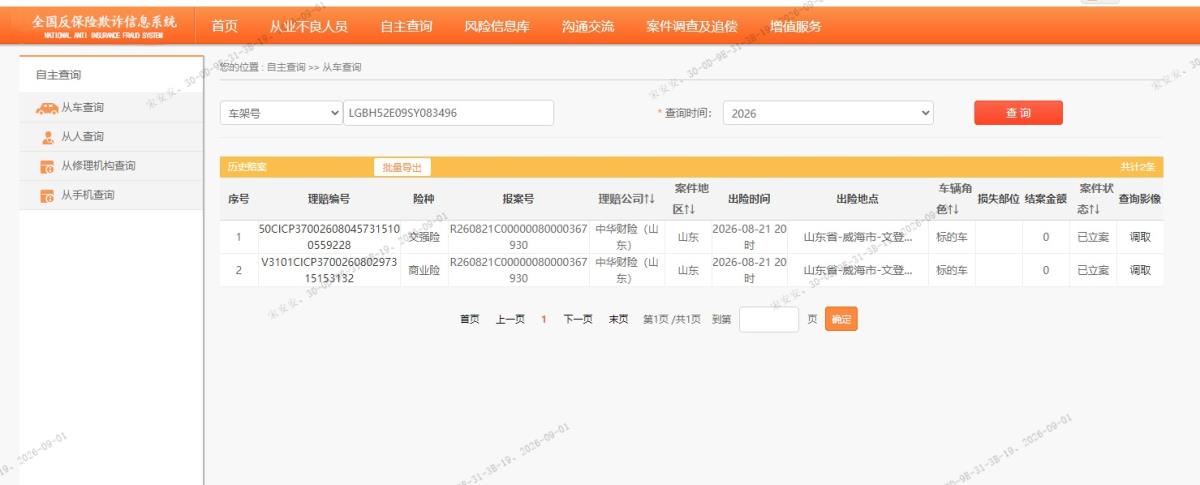Sort by 理赔公司 column arrows
Screen dimensions: 1200x485
tap(649, 199)
